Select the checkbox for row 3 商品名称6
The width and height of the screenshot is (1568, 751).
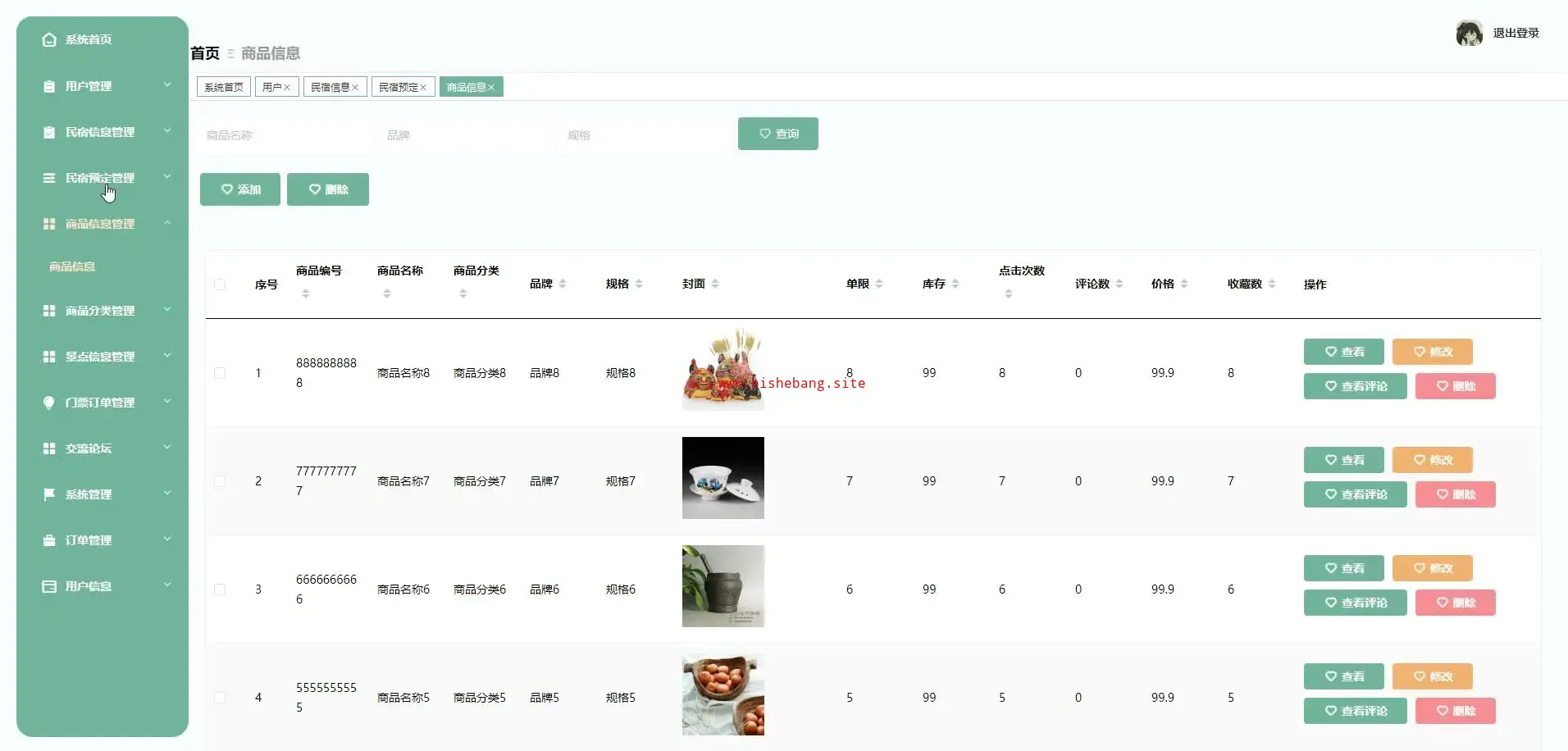click(220, 589)
